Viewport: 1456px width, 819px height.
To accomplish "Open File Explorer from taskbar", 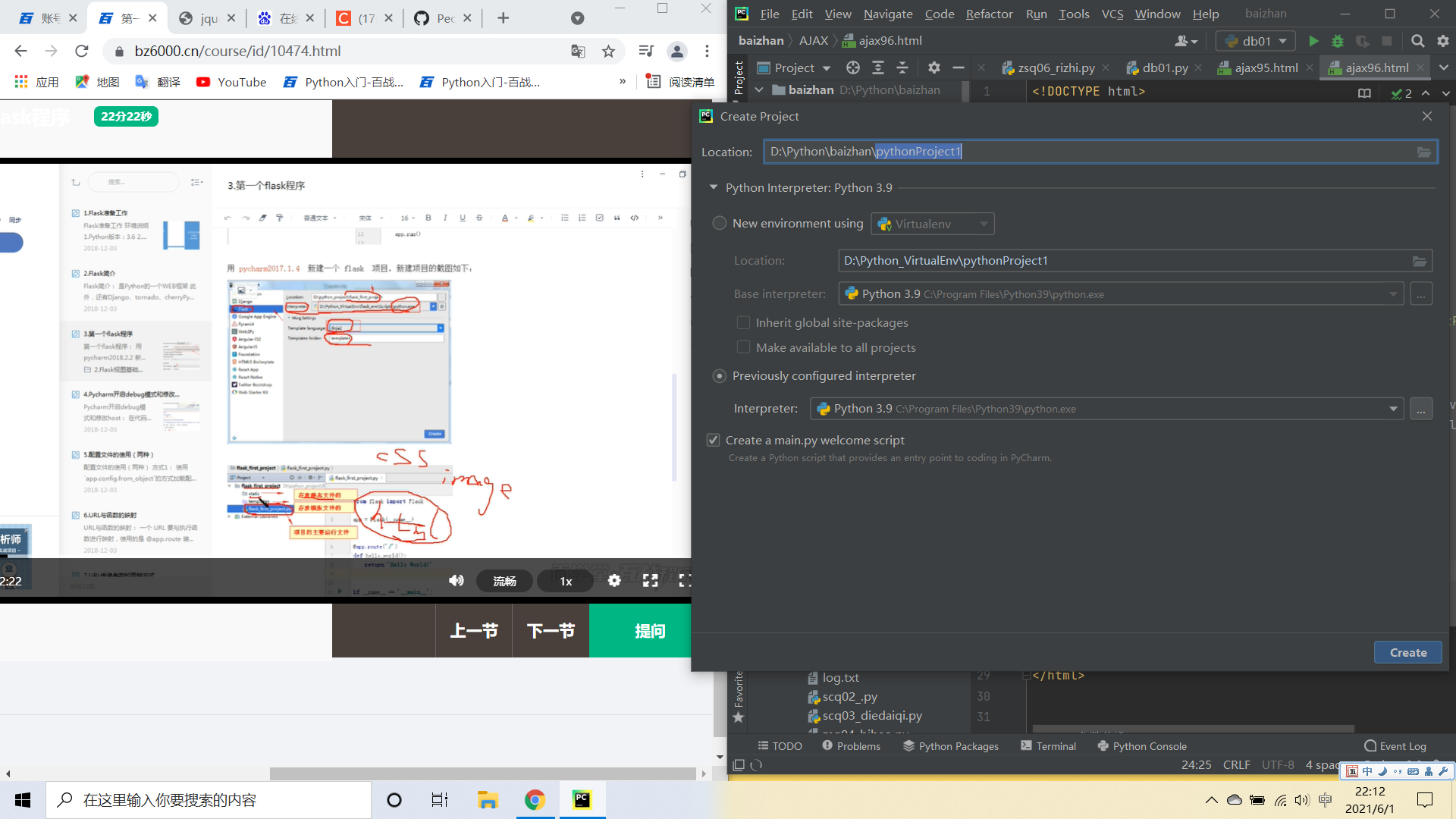I will 487,800.
